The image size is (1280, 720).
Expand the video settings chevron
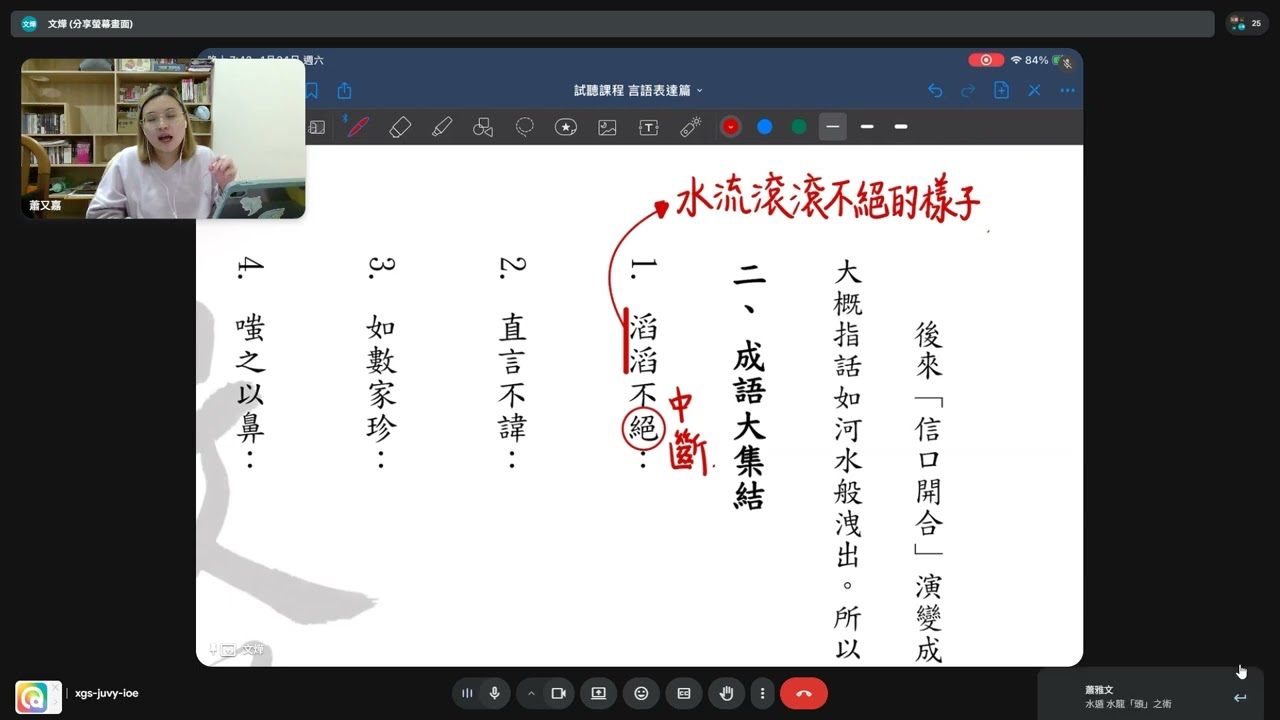[x=531, y=693]
